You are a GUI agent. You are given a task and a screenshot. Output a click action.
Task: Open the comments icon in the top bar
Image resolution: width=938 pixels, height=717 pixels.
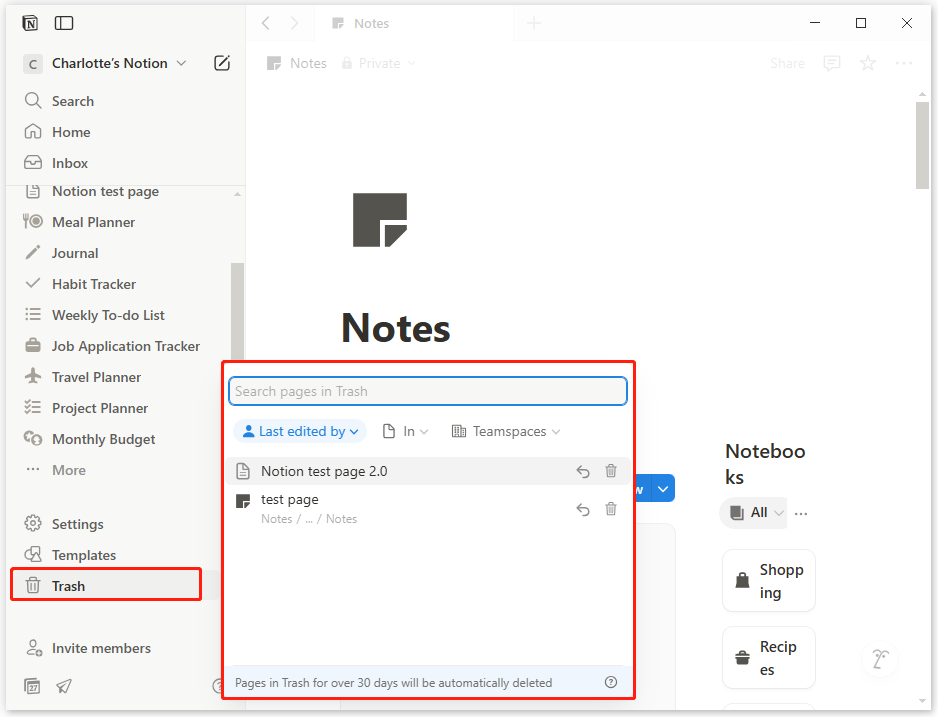[x=832, y=63]
